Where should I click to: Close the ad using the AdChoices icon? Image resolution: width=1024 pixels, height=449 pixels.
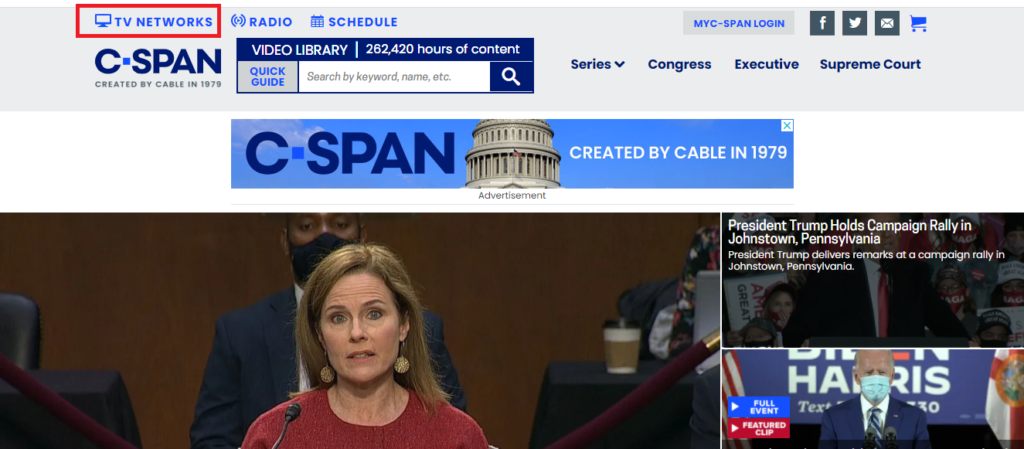(x=788, y=125)
